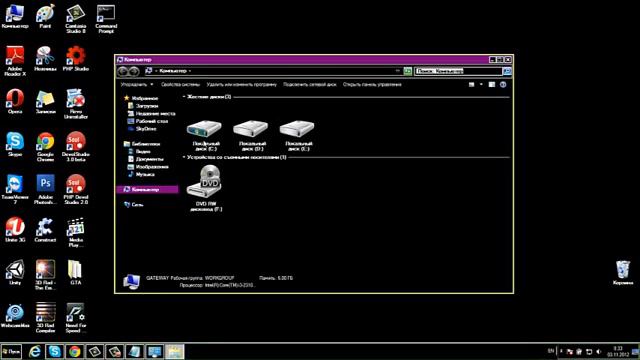Select Видео library in navigation pane
Viewport: 640px width, 360px height.
click(139, 151)
